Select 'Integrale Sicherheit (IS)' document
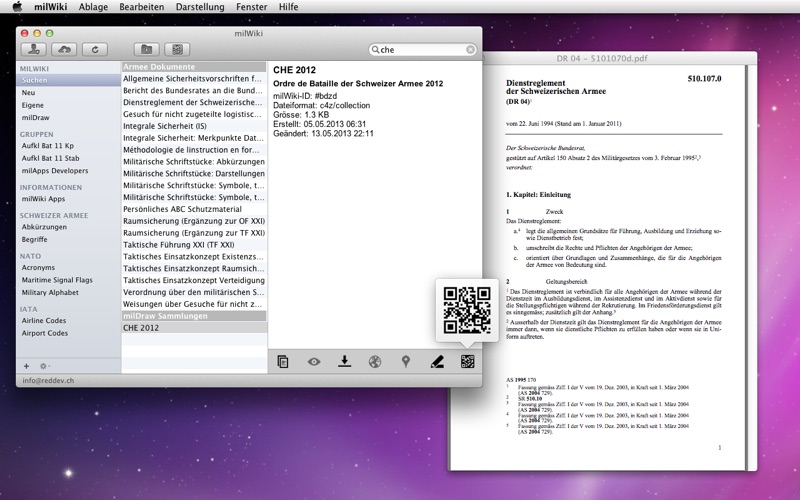Screen dimensions: 800x500 (194, 126)
